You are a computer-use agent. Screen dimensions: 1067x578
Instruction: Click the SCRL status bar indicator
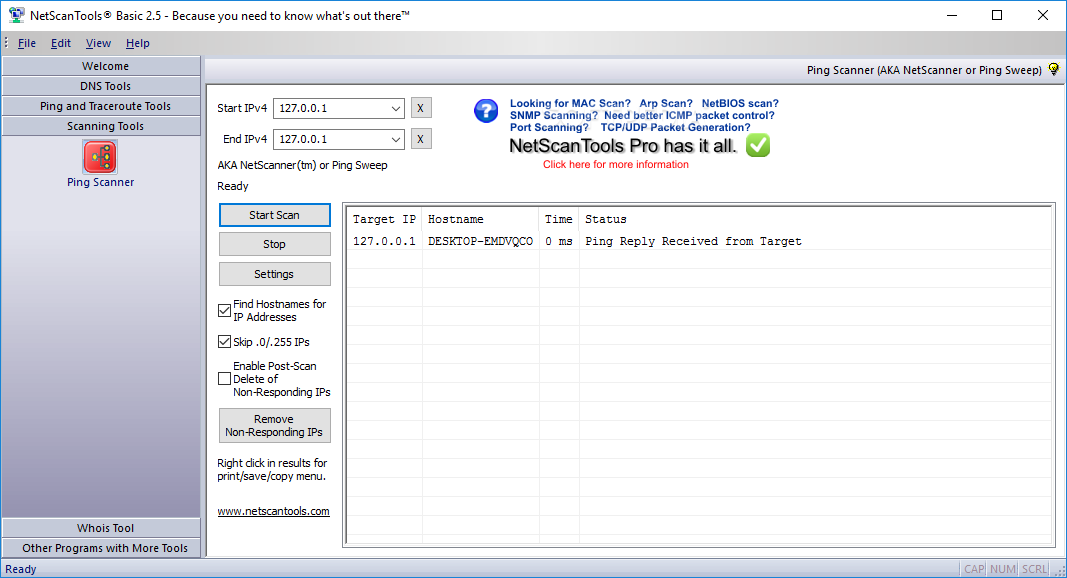tap(1034, 568)
